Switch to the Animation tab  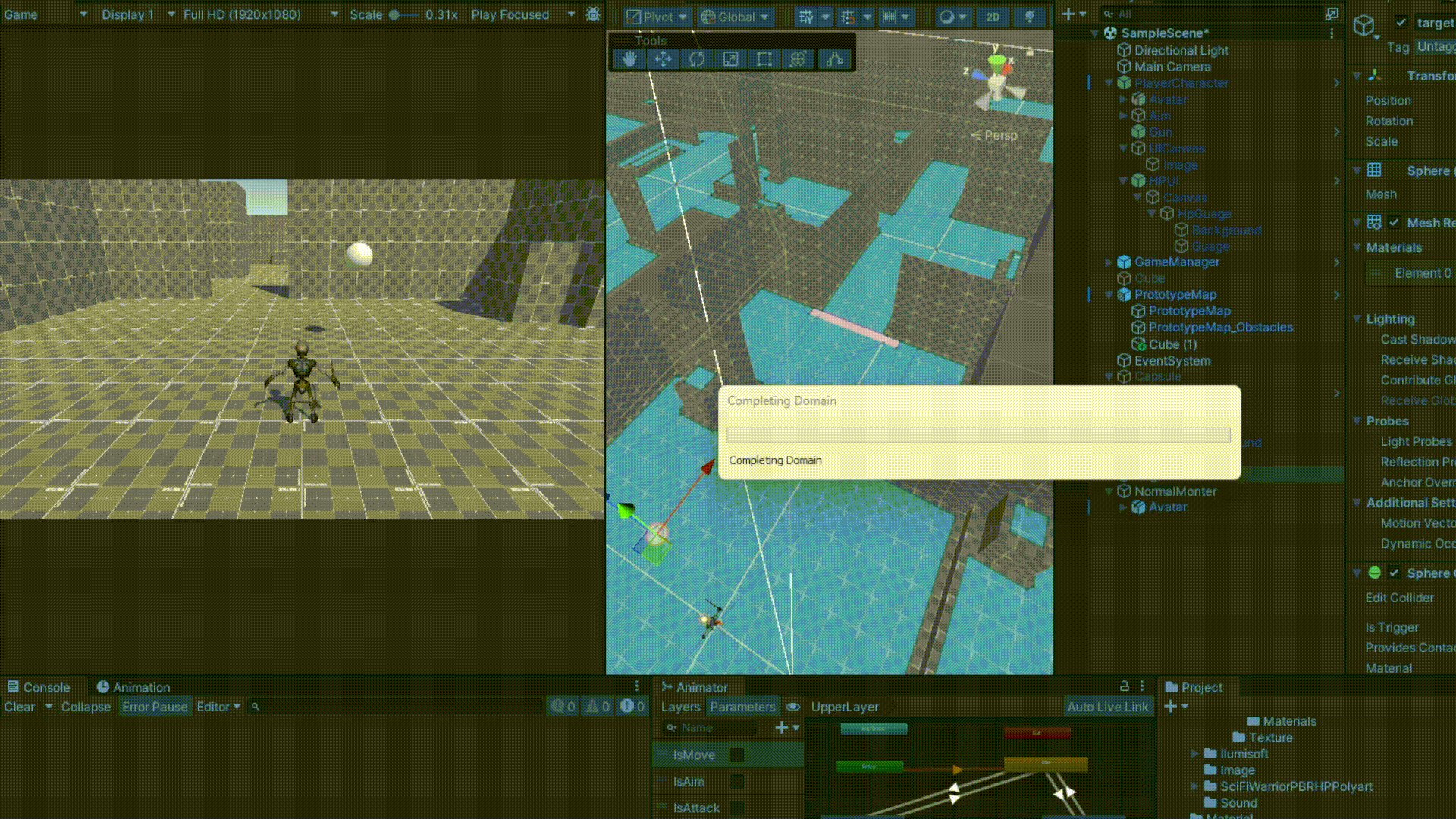pos(133,687)
